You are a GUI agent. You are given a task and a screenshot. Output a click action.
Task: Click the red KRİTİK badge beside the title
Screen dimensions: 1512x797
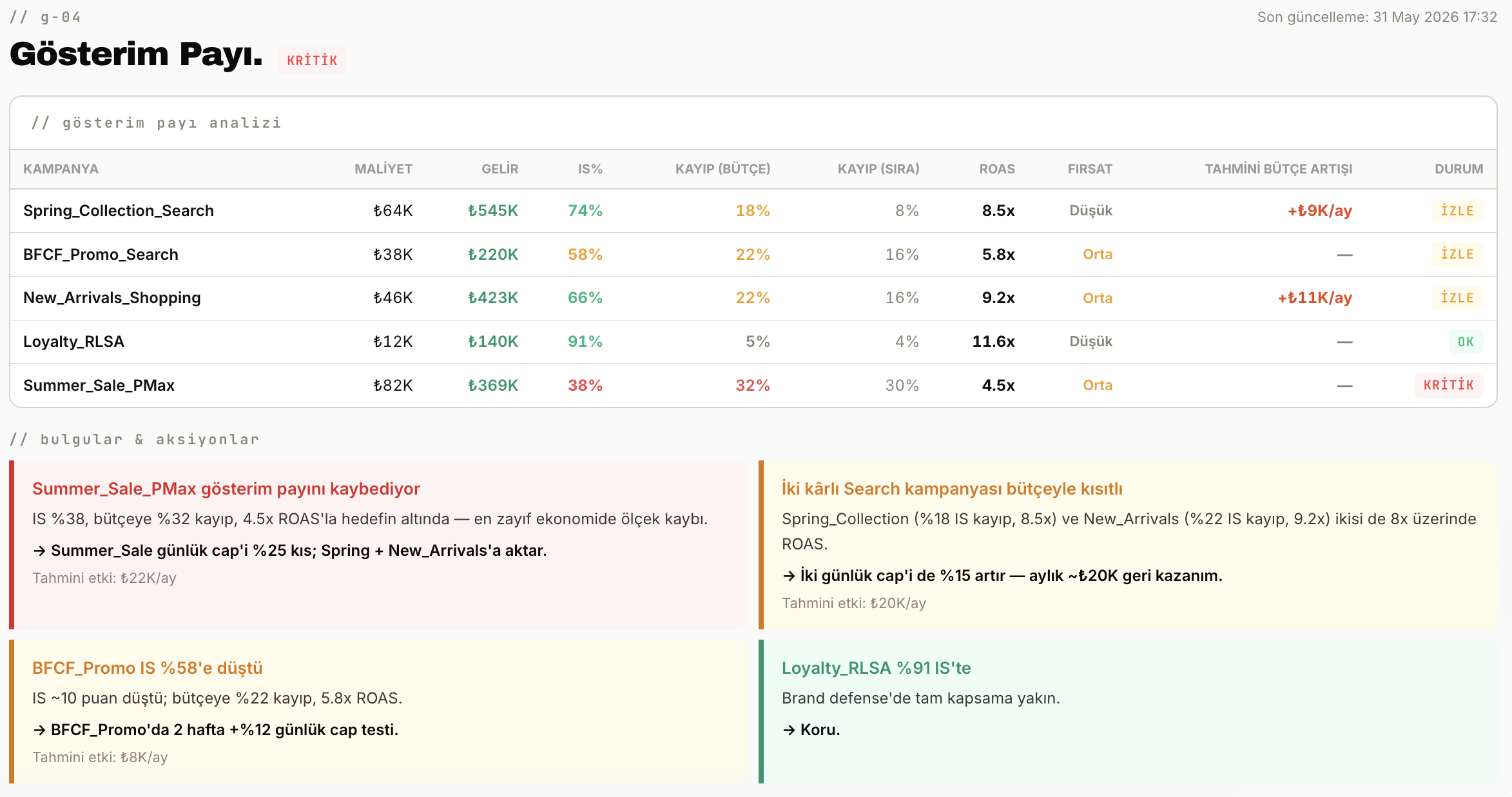coord(312,61)
